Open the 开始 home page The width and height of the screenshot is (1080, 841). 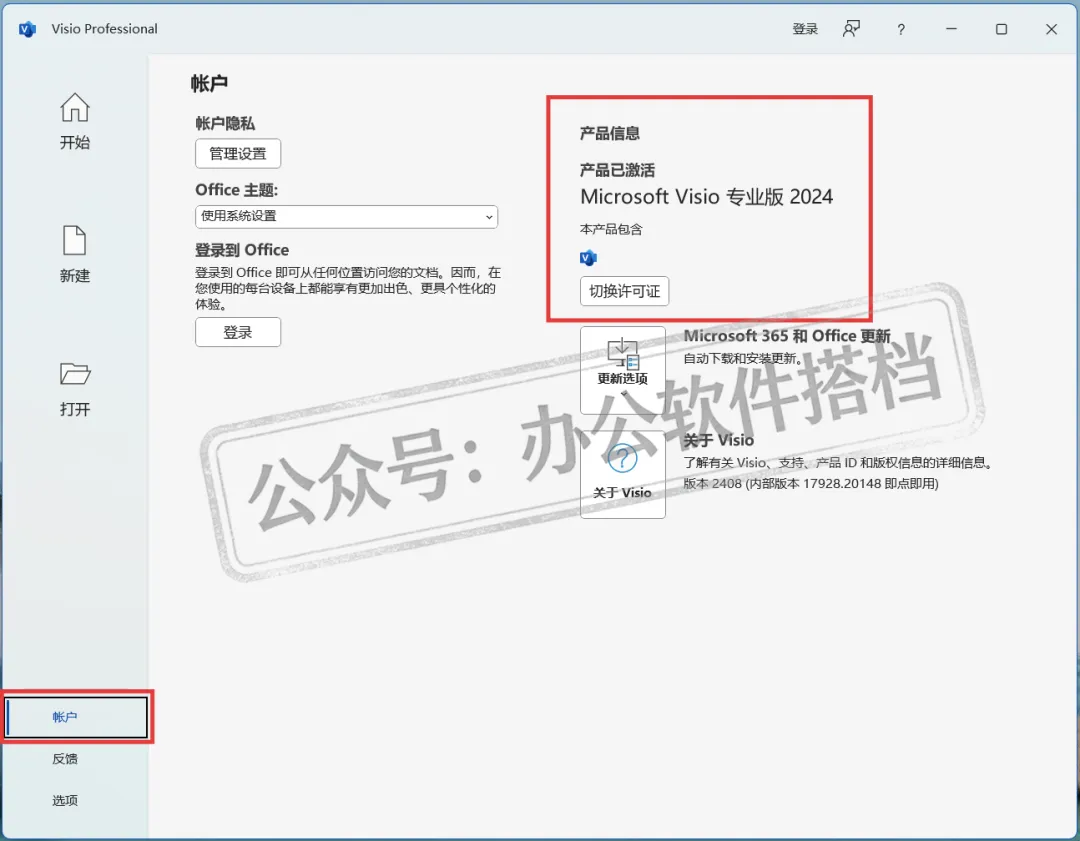74,122
